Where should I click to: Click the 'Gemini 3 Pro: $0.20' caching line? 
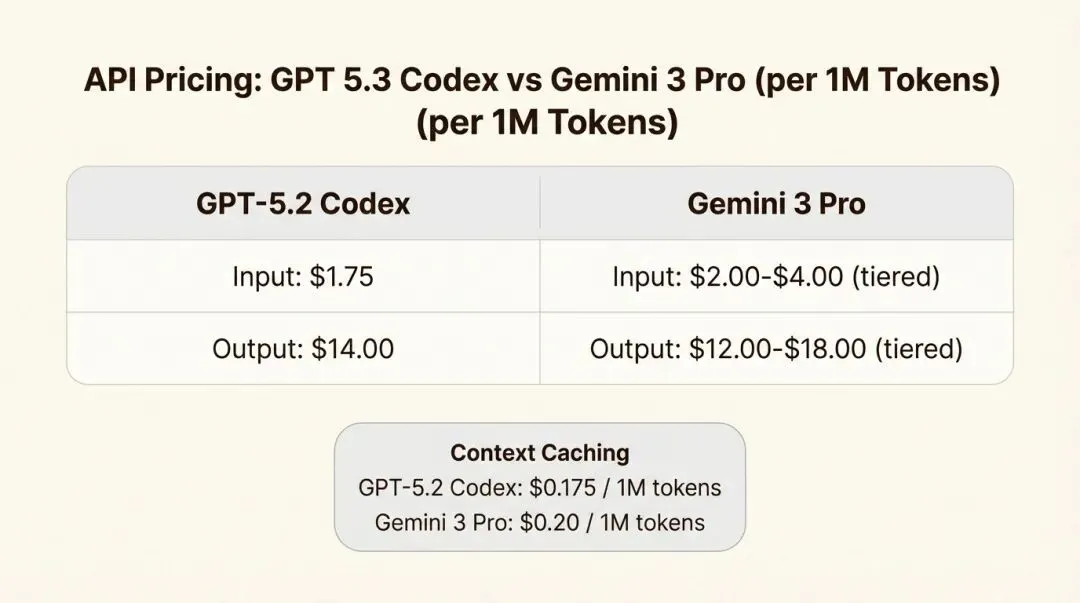click(540, 522)
